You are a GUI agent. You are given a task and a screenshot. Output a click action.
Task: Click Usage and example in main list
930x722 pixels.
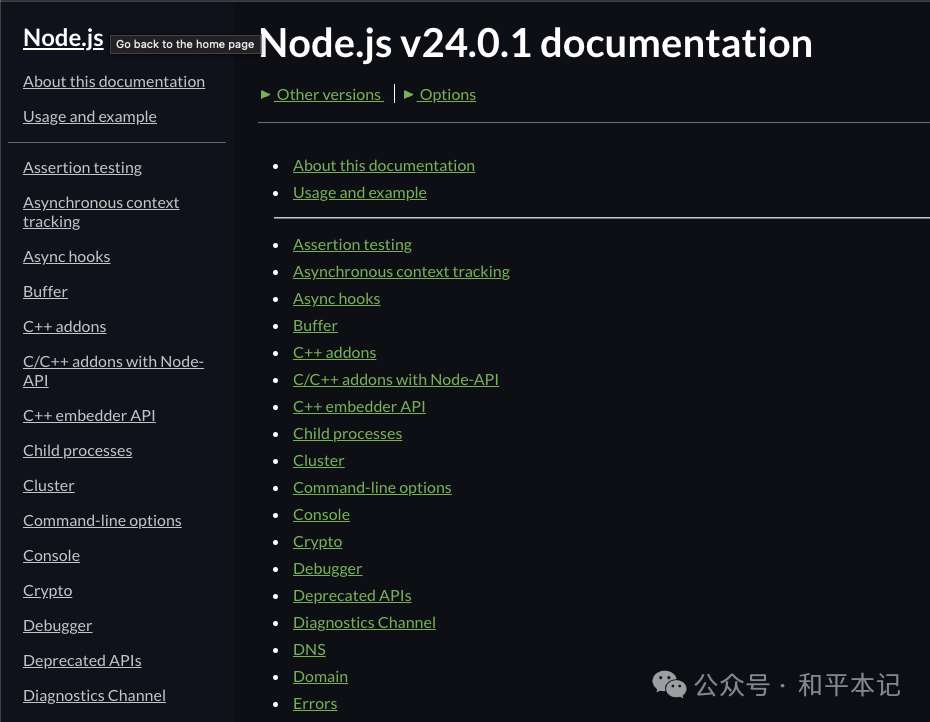point(359,193)
